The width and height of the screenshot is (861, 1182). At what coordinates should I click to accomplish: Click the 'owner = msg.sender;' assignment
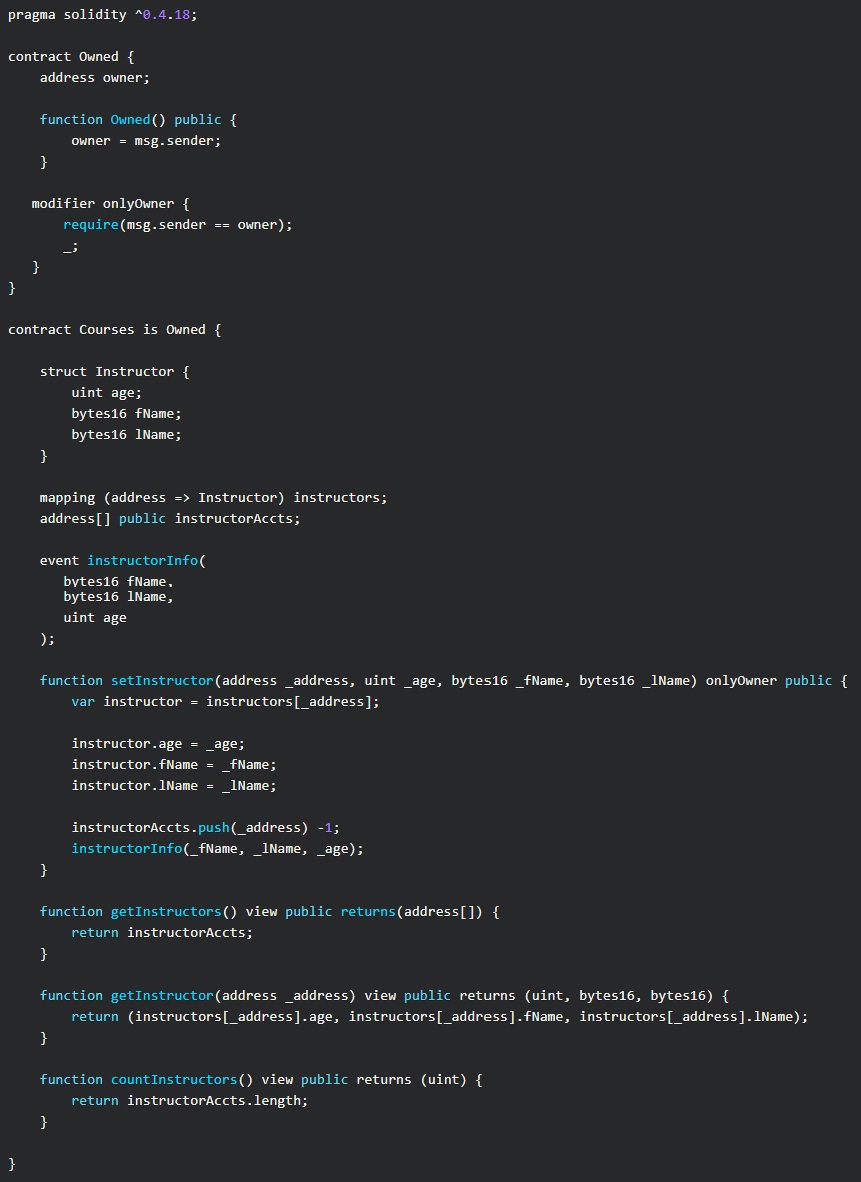pos(146,141)
